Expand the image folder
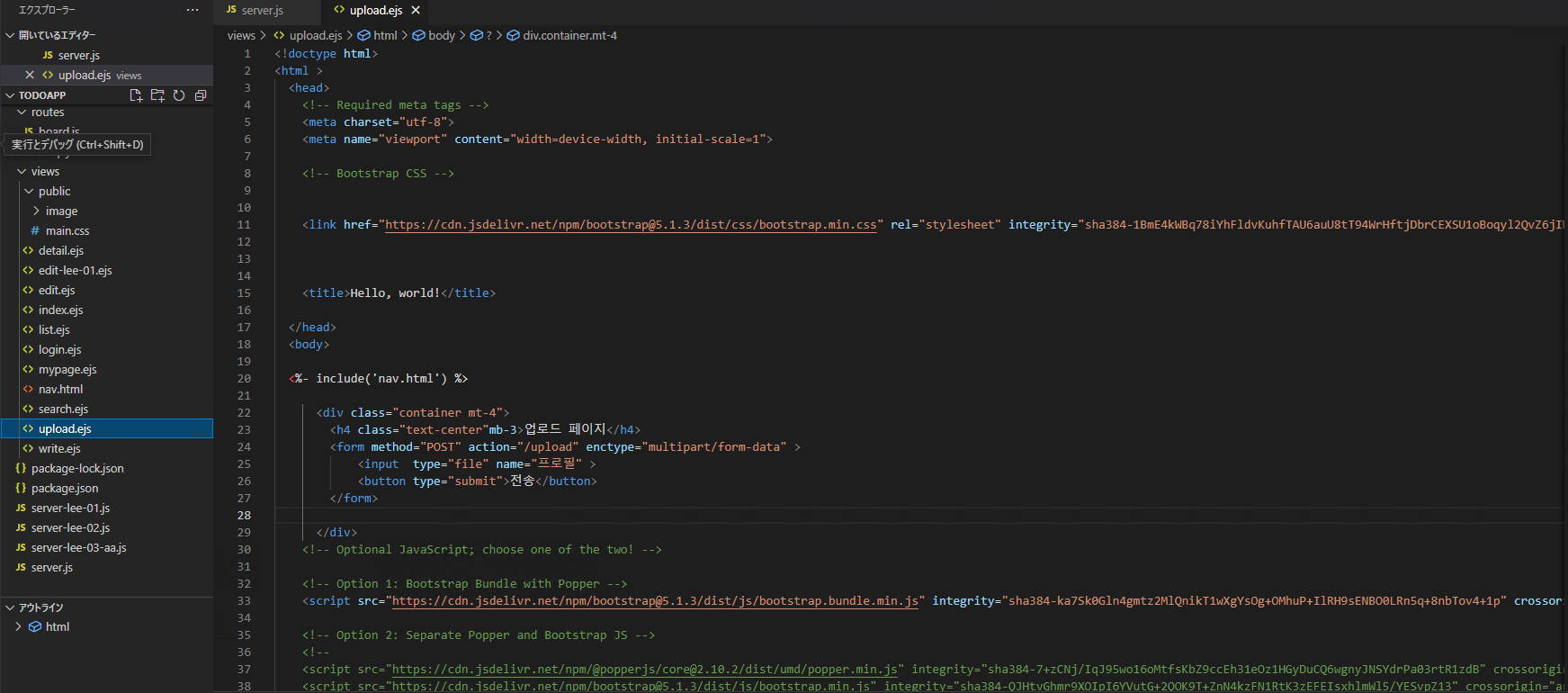Screen dimensions: 1568x693 pos(36,211)
